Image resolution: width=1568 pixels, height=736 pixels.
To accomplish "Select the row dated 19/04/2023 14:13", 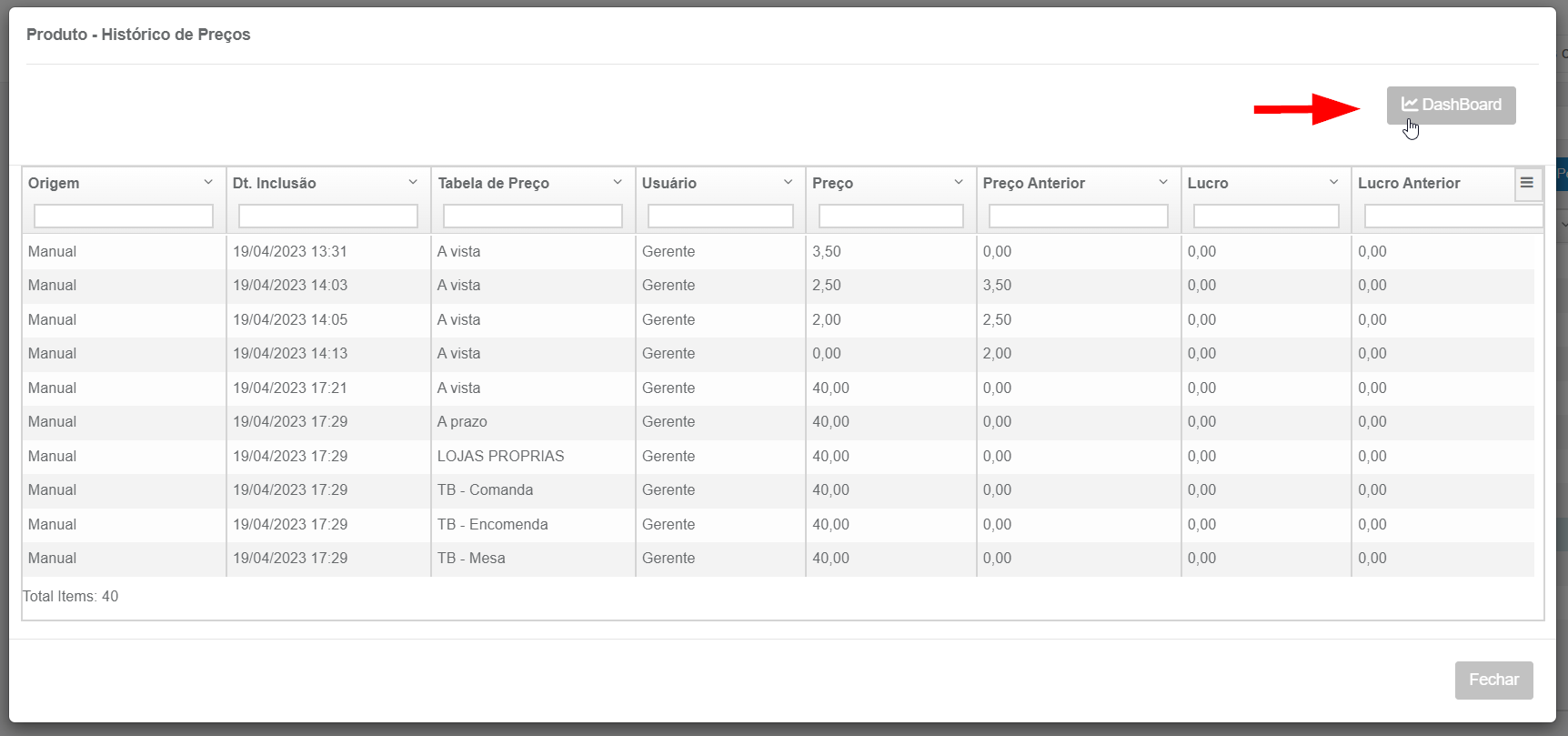I will coord(778,354).
